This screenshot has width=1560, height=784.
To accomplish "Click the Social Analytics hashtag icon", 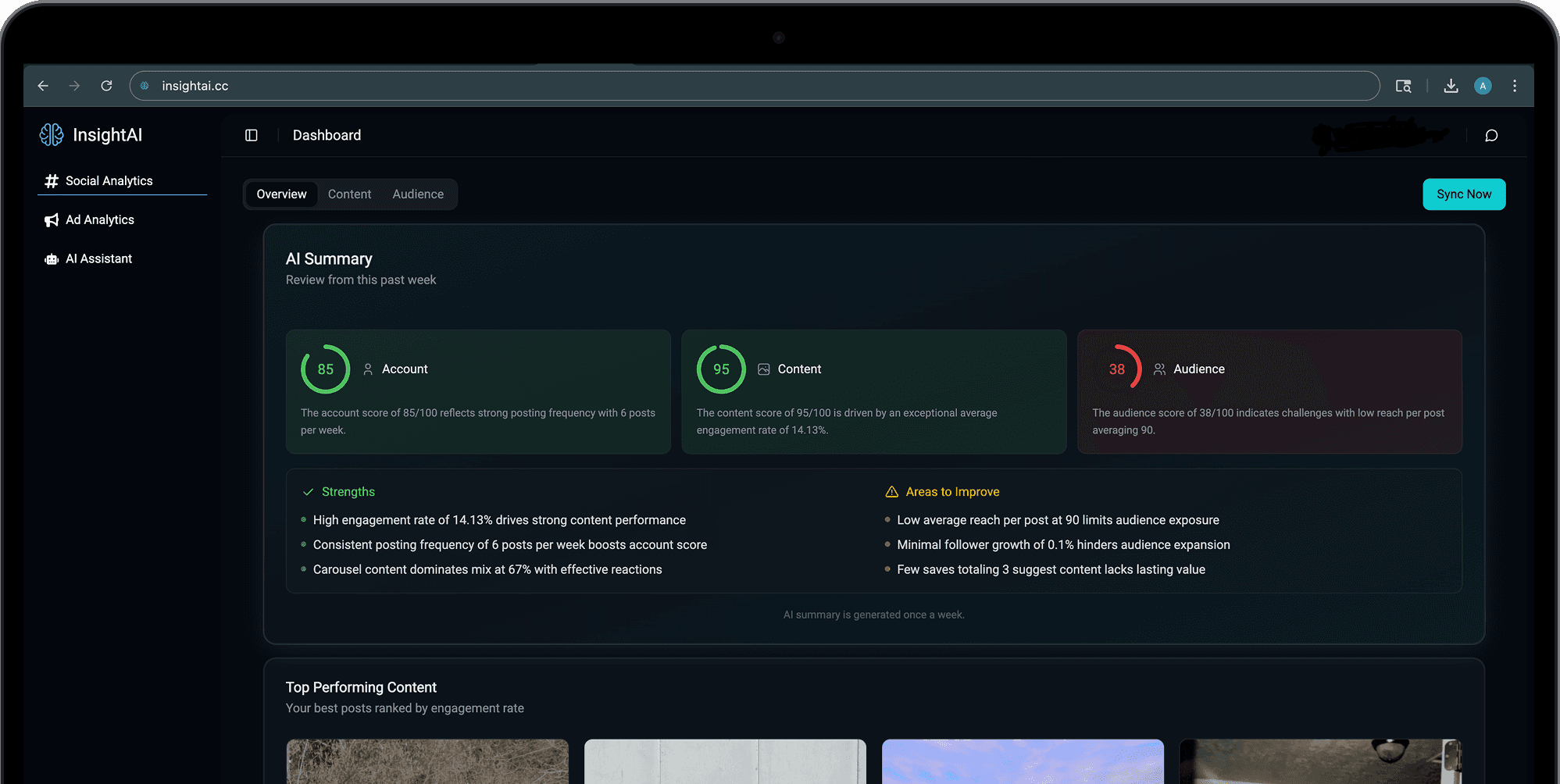I will point(52,181).
